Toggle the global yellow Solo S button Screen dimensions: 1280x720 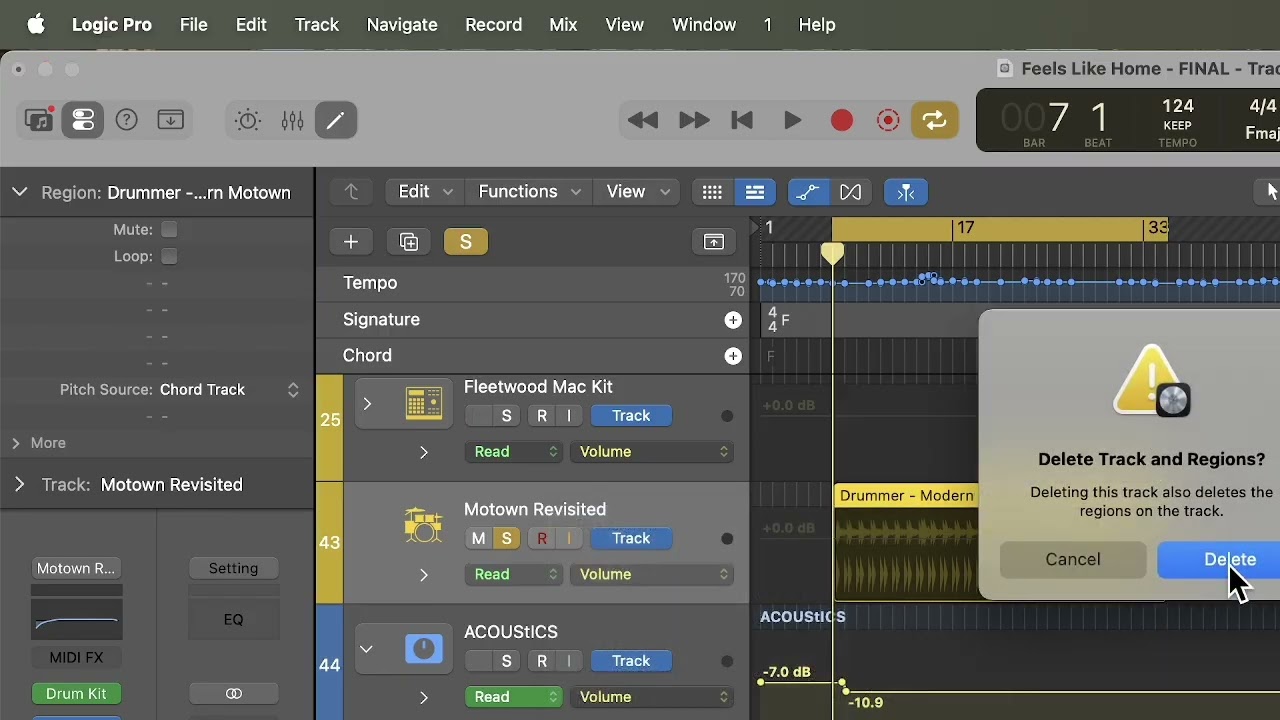click(466, 242)
